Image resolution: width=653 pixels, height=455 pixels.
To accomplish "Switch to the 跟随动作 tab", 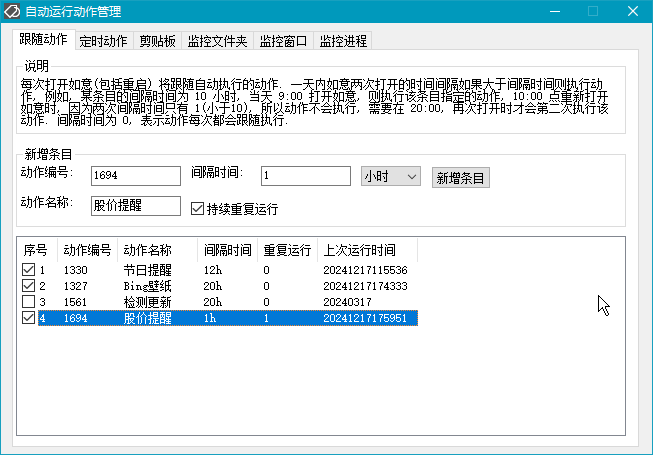I will 44,40.
